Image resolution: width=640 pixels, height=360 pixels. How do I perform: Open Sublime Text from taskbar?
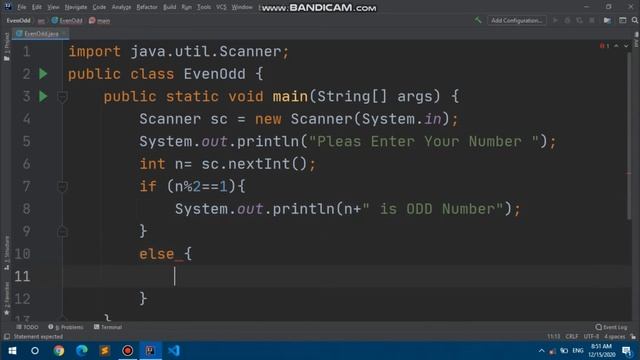pos(104,351)
